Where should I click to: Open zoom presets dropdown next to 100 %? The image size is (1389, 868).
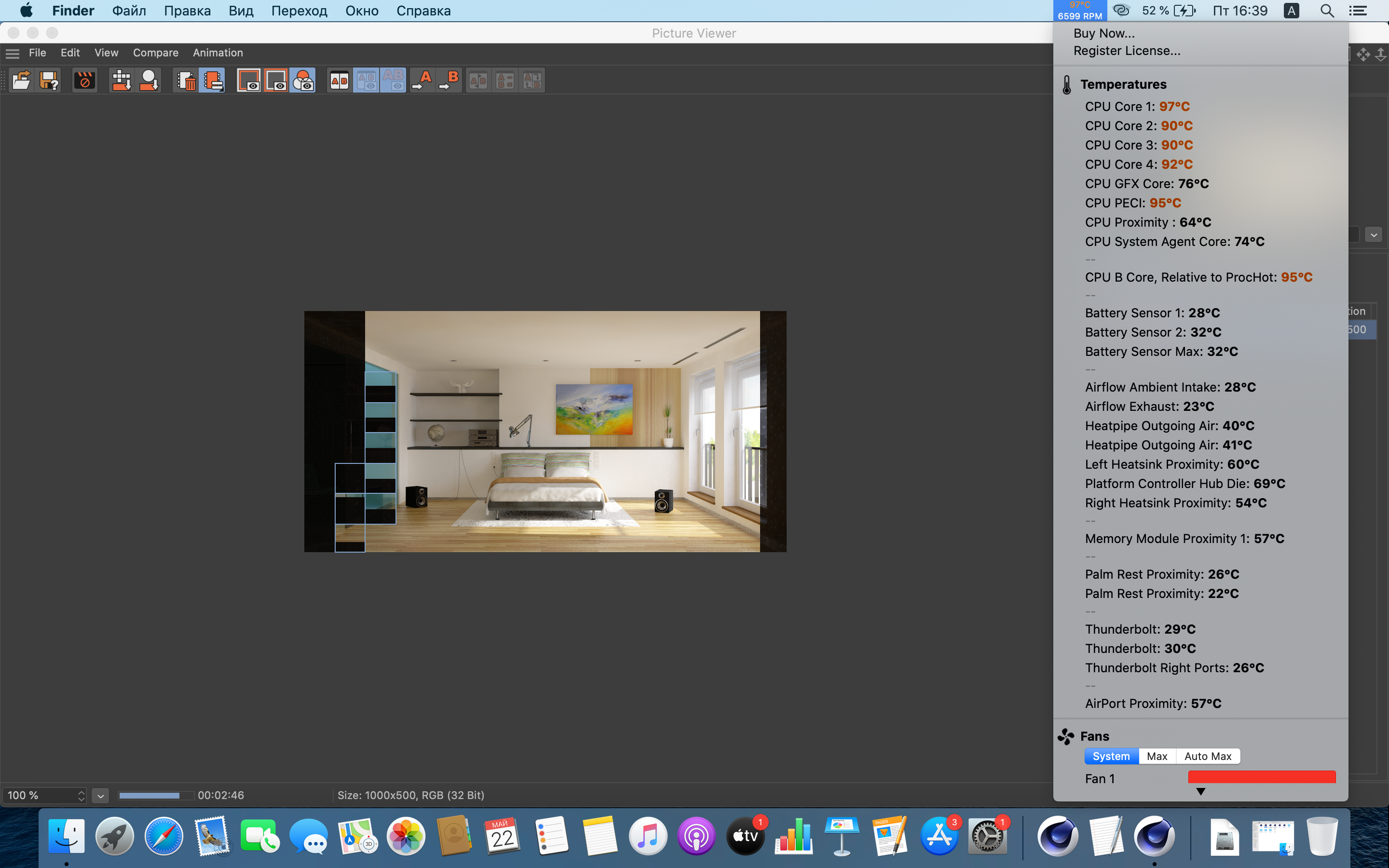[x=100, y=795]
